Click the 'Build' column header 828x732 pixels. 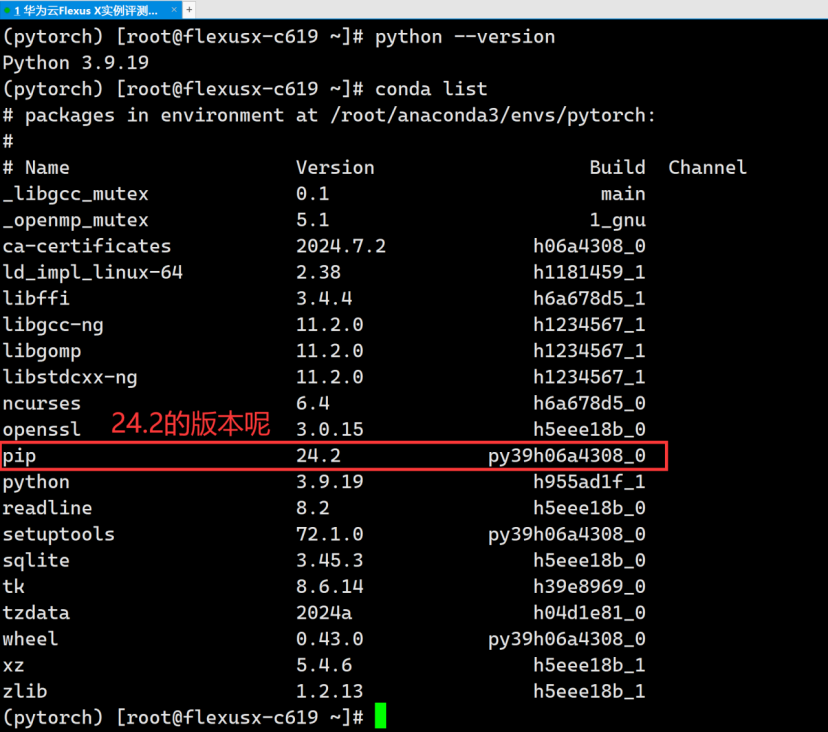617,167
